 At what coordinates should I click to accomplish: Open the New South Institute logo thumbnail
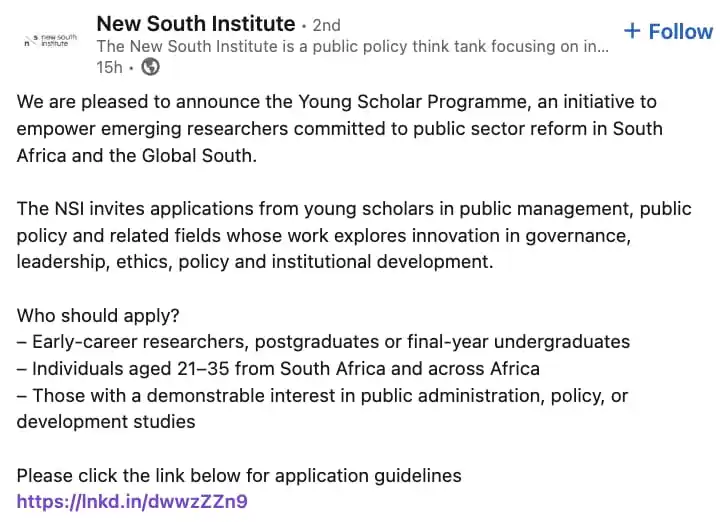(x=51, y=41)
